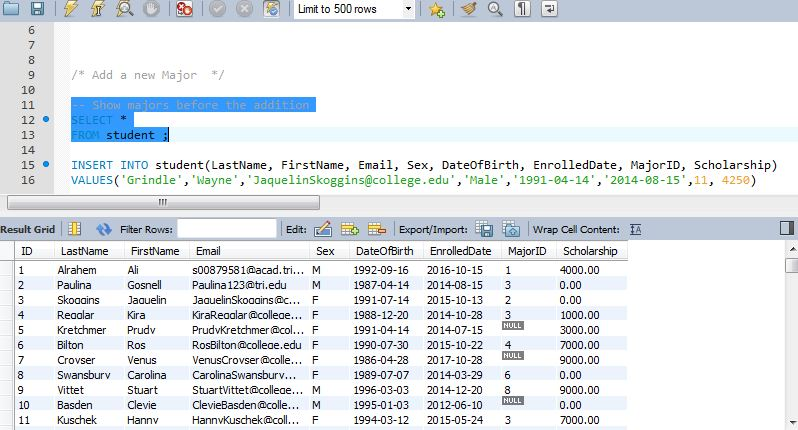Select the Stuart first name cell
Screen dimensions: 798x430
(x=157, y=390)
